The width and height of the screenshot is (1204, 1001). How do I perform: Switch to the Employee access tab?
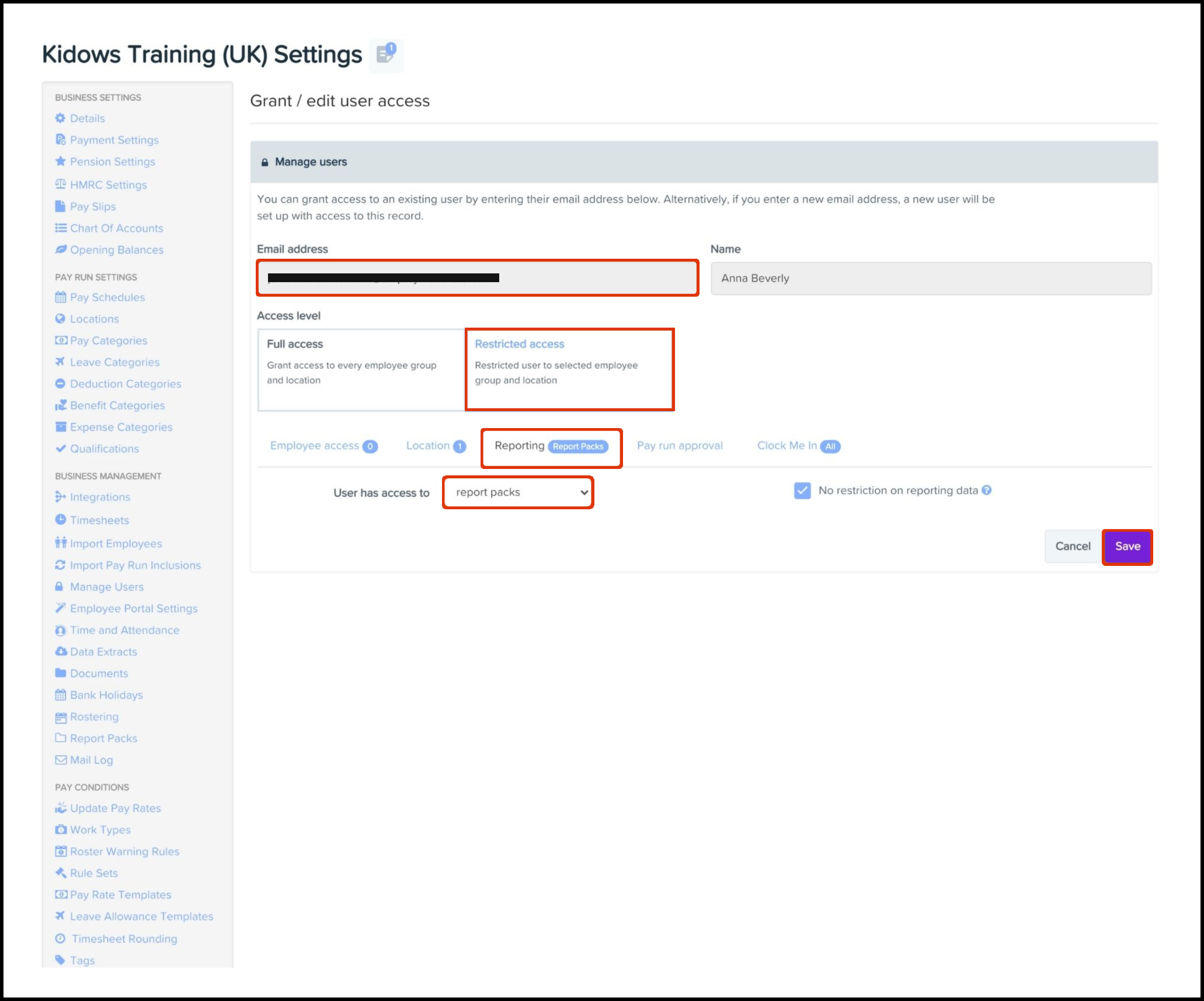(323, 446)
